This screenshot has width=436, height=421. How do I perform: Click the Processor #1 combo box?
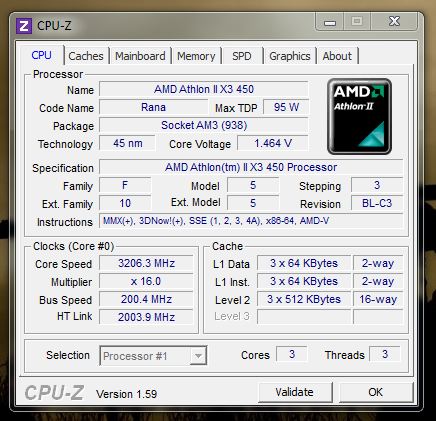(153, 356)
